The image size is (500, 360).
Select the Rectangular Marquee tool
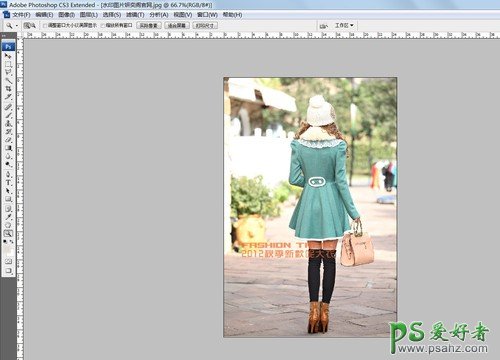tap(8, 63)
